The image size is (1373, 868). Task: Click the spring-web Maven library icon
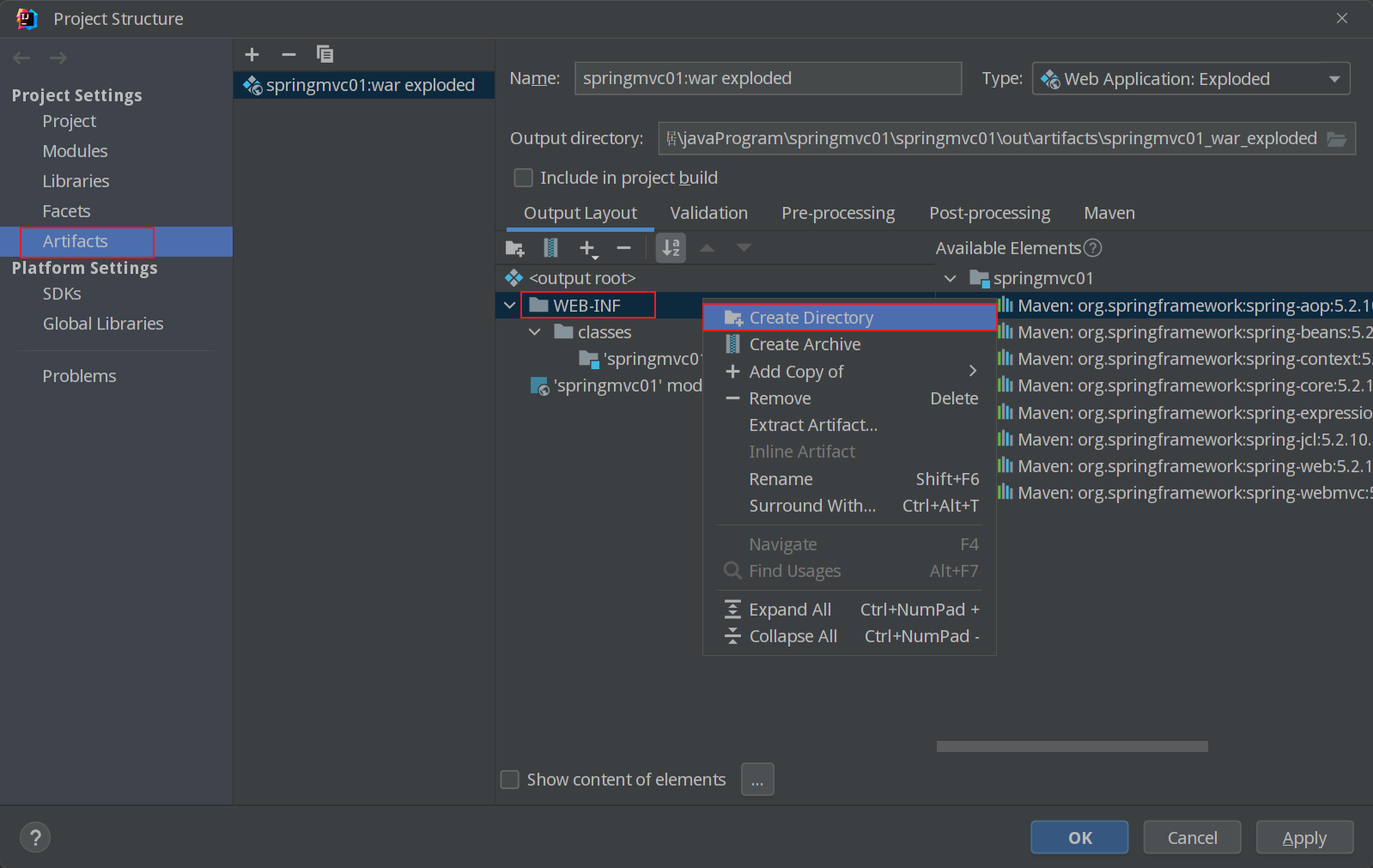point(1005,465)
